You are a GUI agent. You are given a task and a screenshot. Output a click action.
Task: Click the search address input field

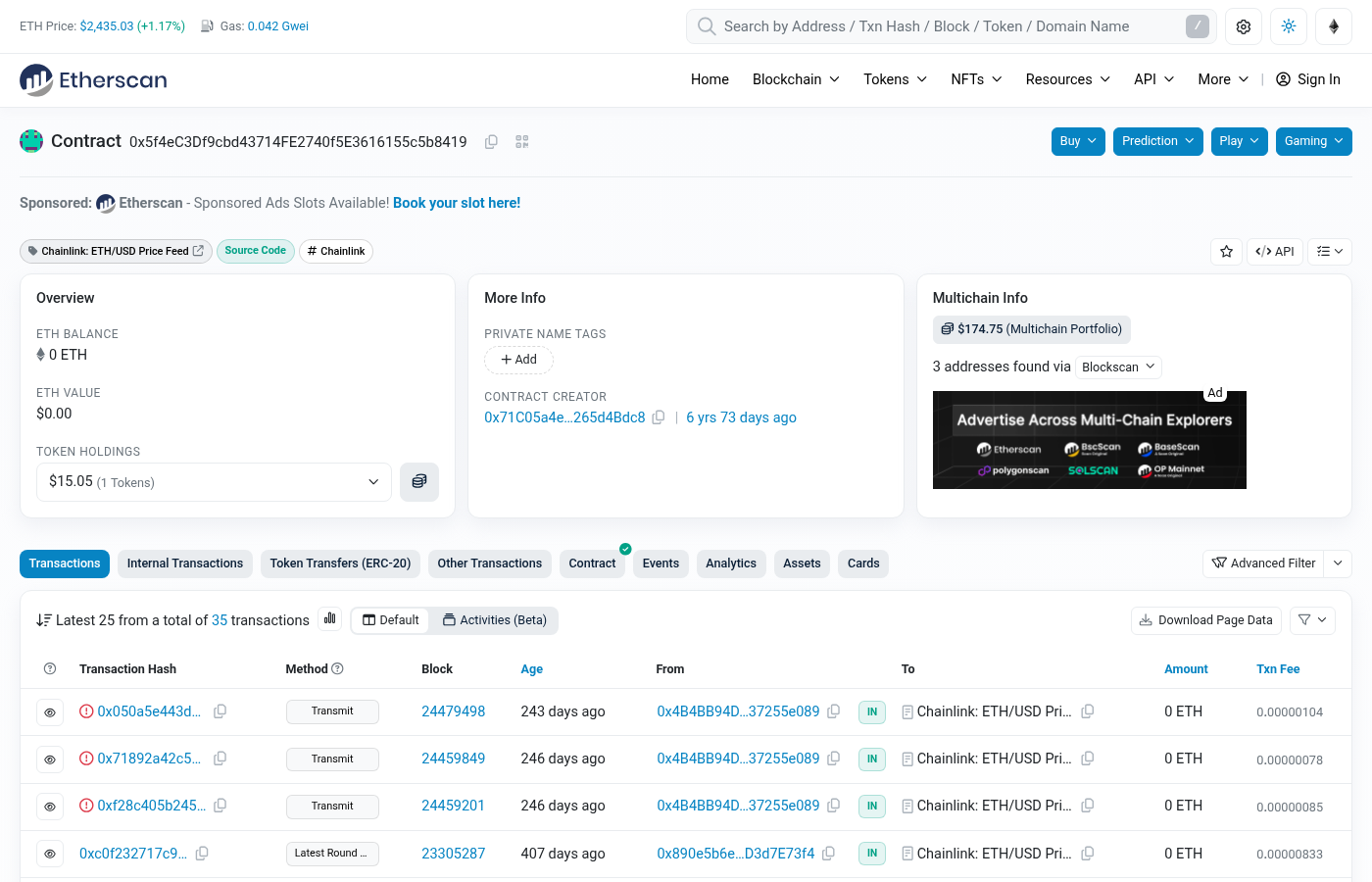tap(951, 26)
